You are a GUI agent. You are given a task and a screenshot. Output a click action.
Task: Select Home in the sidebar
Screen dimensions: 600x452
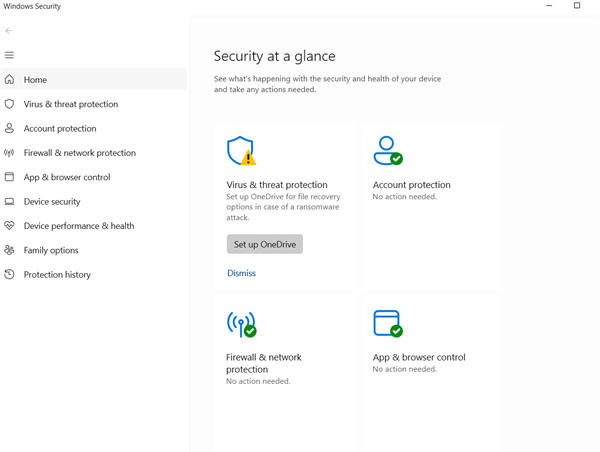pos(36,80)
